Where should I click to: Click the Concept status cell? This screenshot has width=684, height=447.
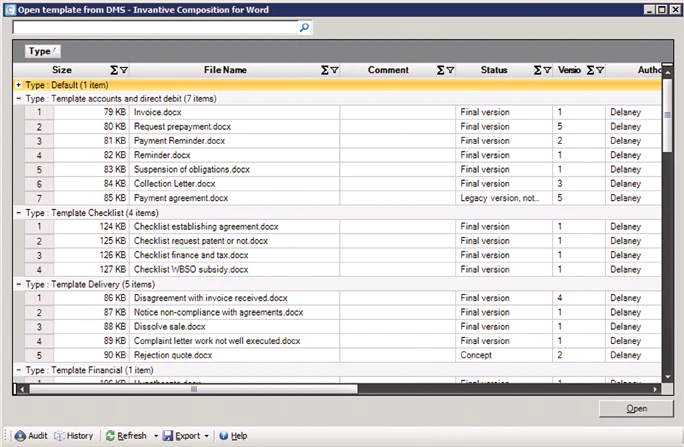504,355
